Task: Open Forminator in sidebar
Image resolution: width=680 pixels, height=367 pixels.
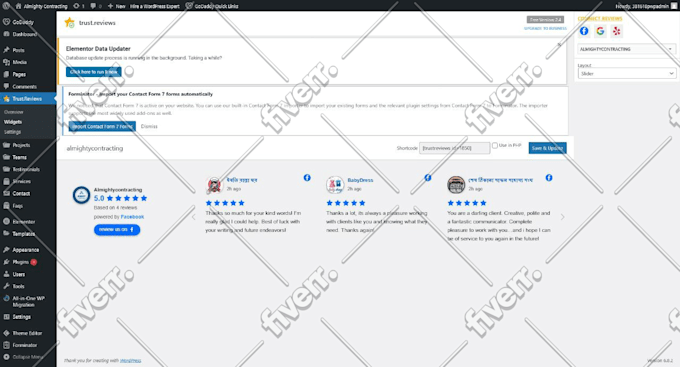Action: point(25,345)
